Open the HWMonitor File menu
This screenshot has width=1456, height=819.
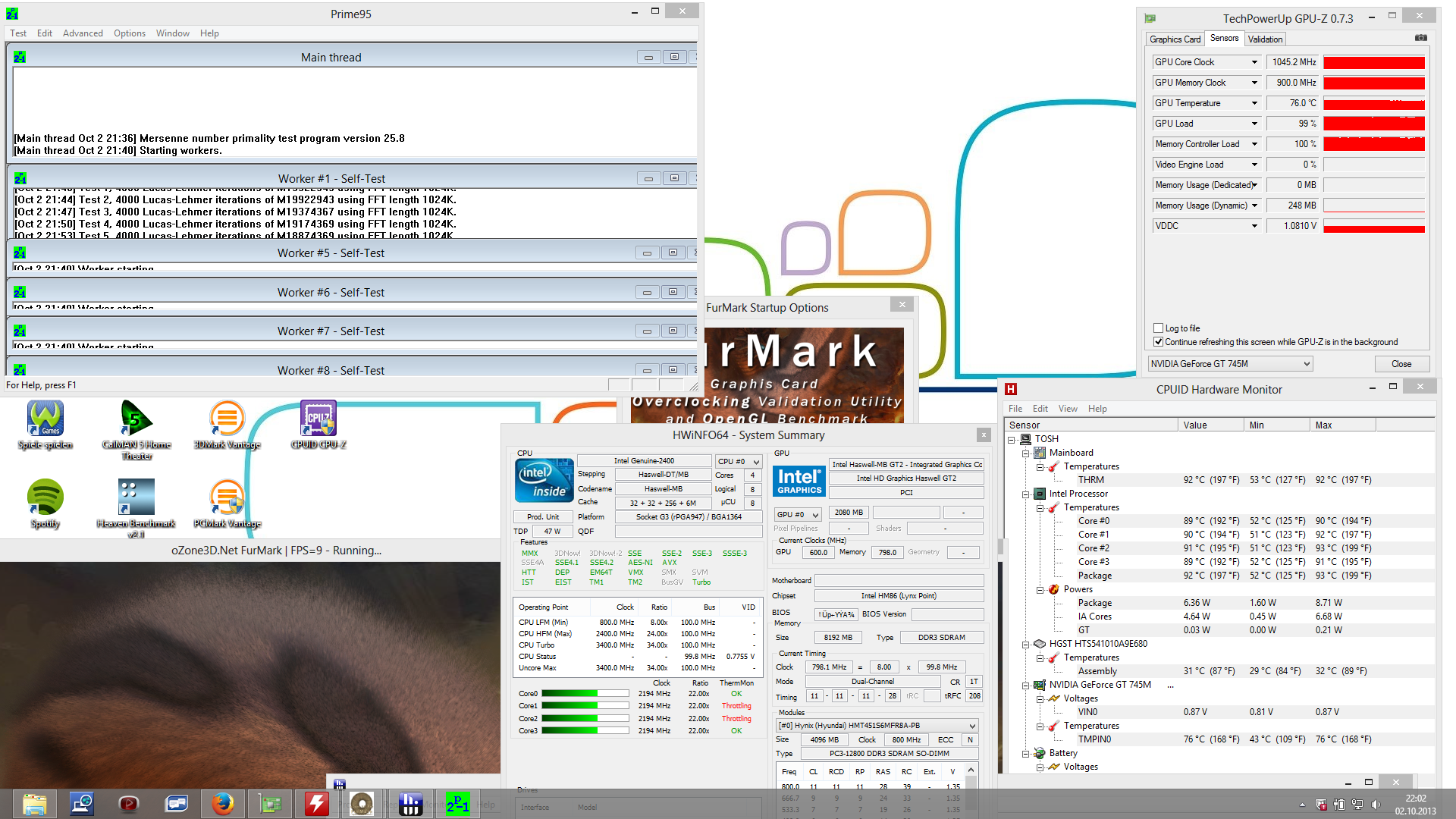(x=1015, y=409)
